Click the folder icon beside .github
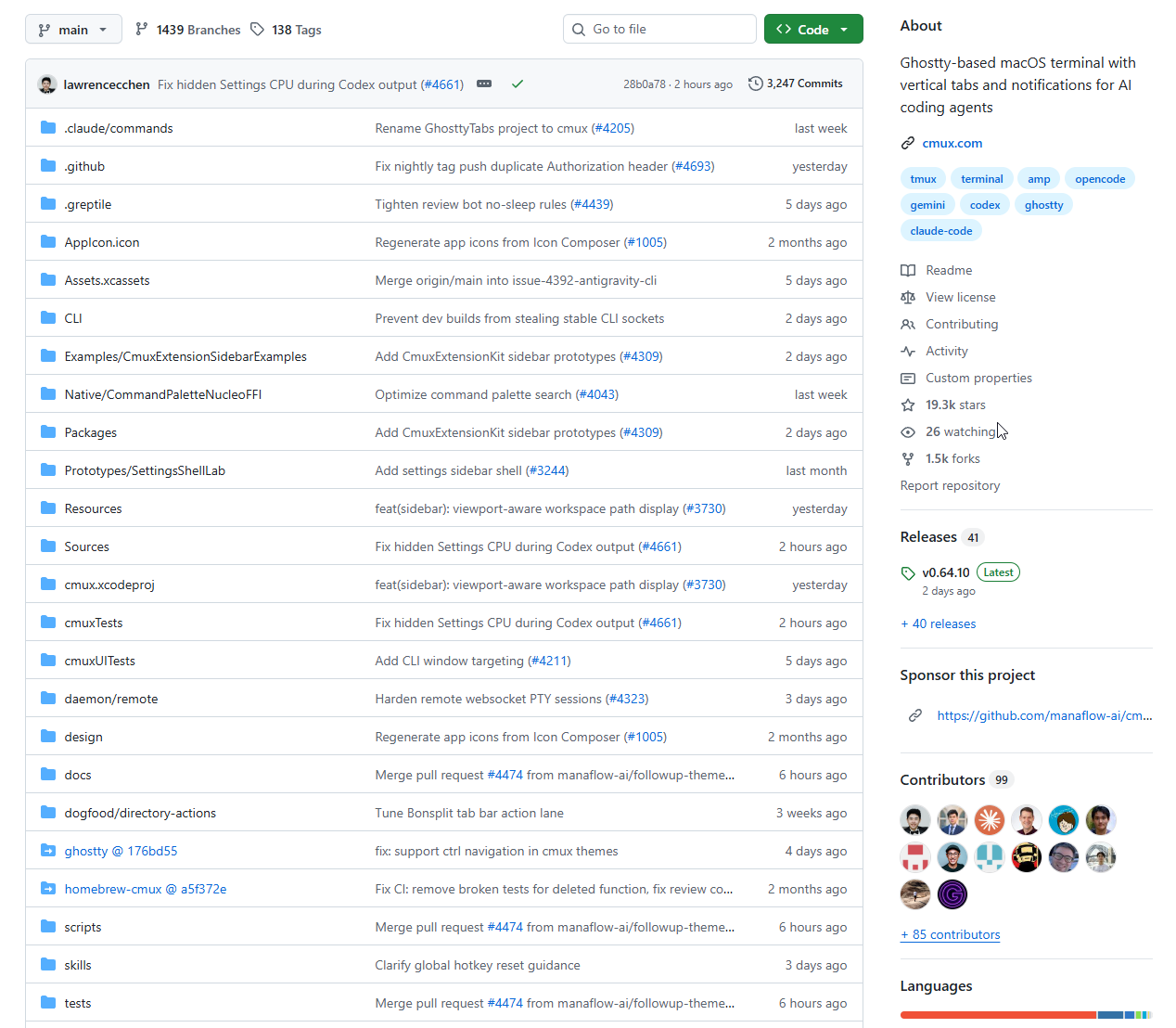This screenshot has height=1028, width=1176. 48,165
